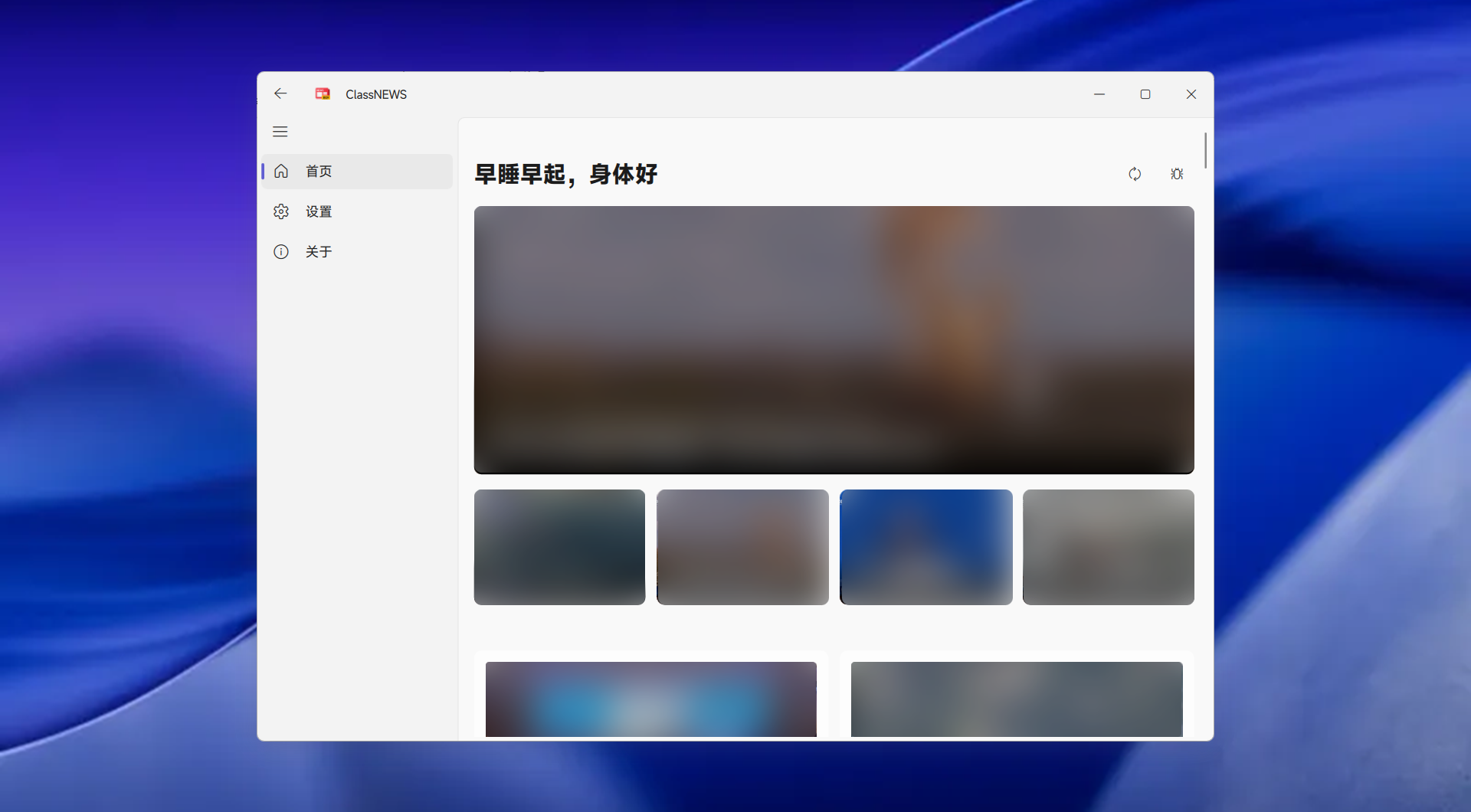
Task: Open the 关于 page
Action: (x=319, y=251)
